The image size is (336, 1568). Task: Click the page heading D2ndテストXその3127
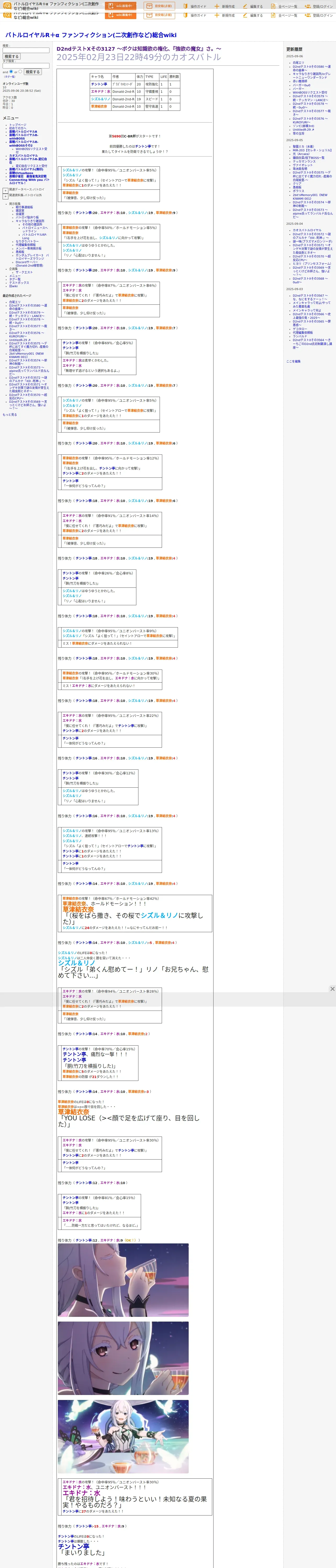pyautogui.click(x=139, y=49)
